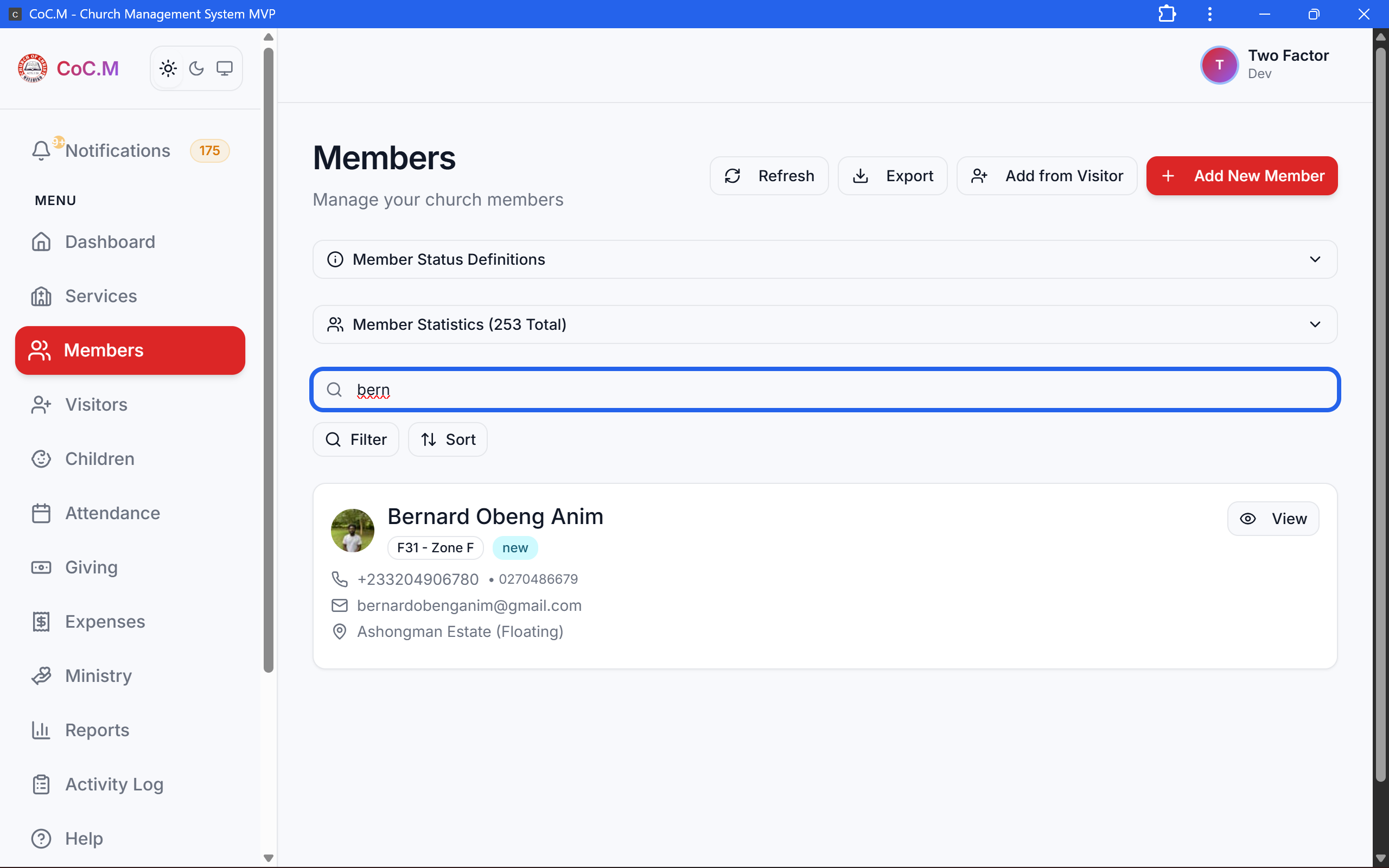Screen dimensions: 1389x868
Task: Click the Expenses receipt icon
Action: pos(41,621)
